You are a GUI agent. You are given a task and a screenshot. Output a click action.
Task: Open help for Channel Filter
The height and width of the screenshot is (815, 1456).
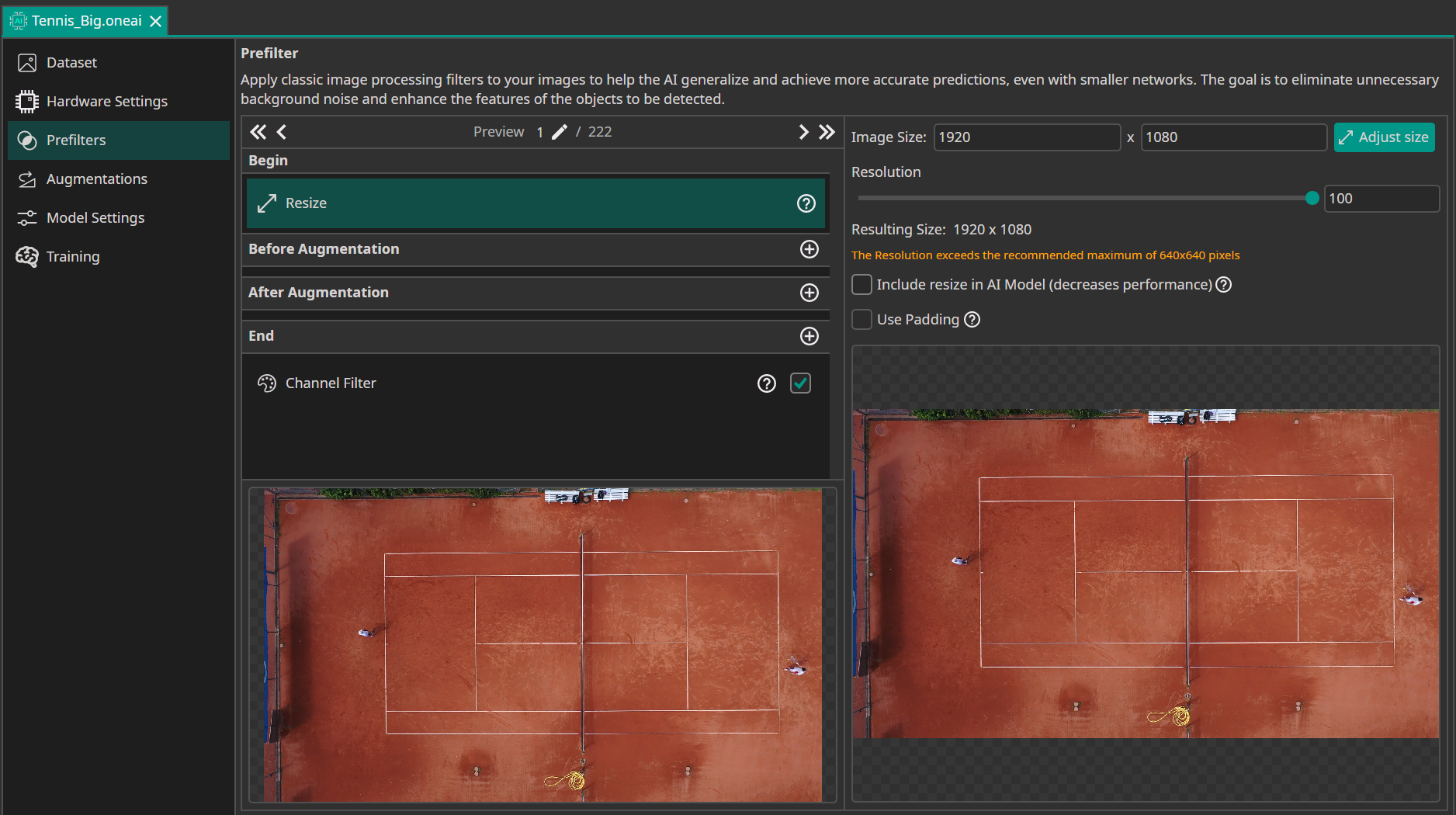click(x=766, y=383)
